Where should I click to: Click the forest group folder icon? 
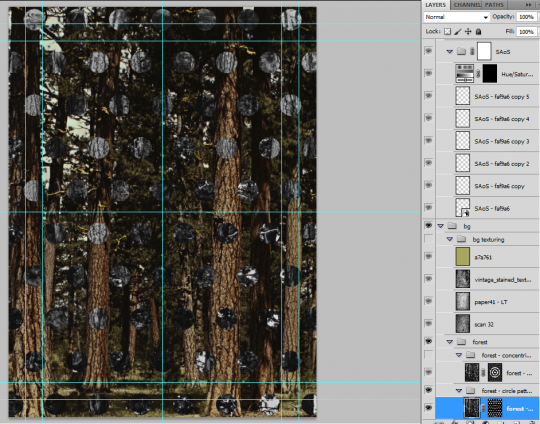(x=461, y=342)
